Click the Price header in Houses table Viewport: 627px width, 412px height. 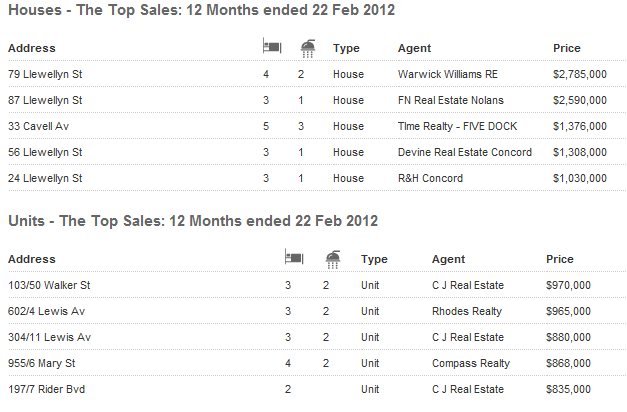pyautogui.click(x=566, y=48)
